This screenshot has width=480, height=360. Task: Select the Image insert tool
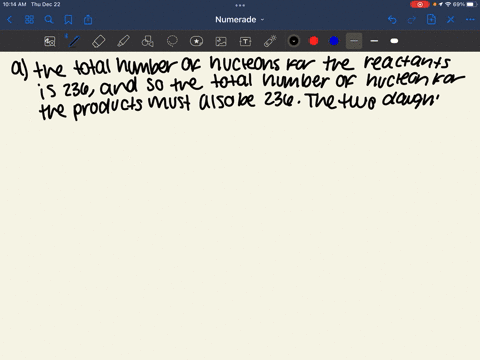pos(221,41)
